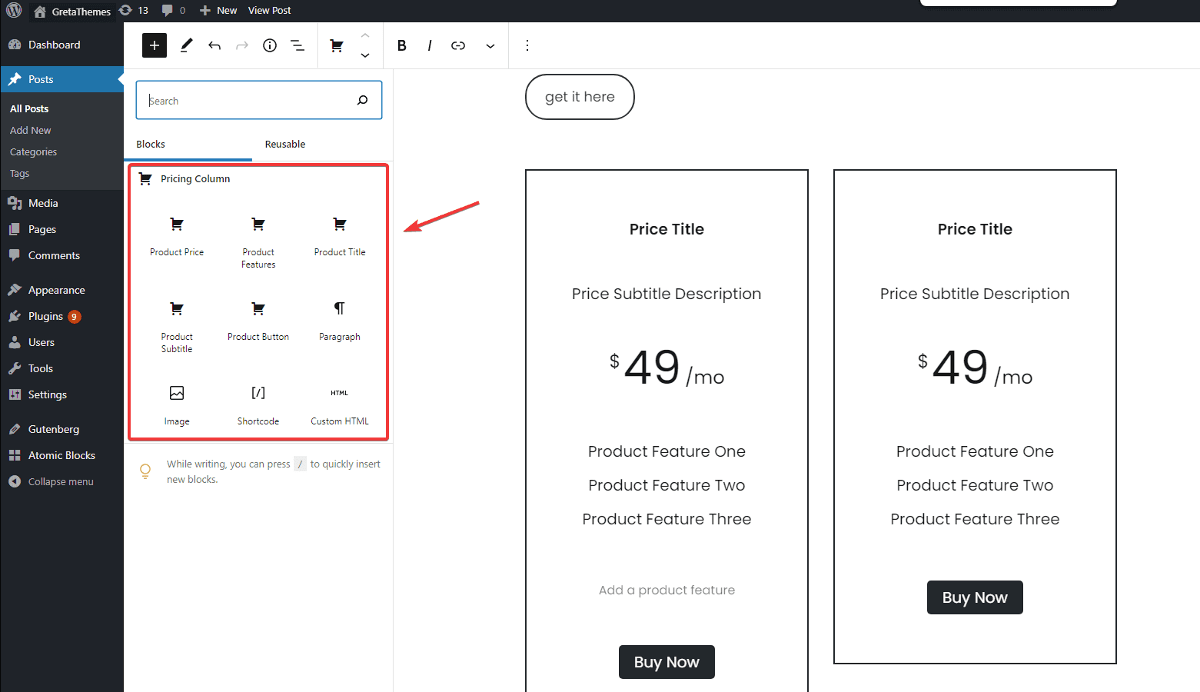
Task: Click the block search field
Action: [x=250, y=100]
